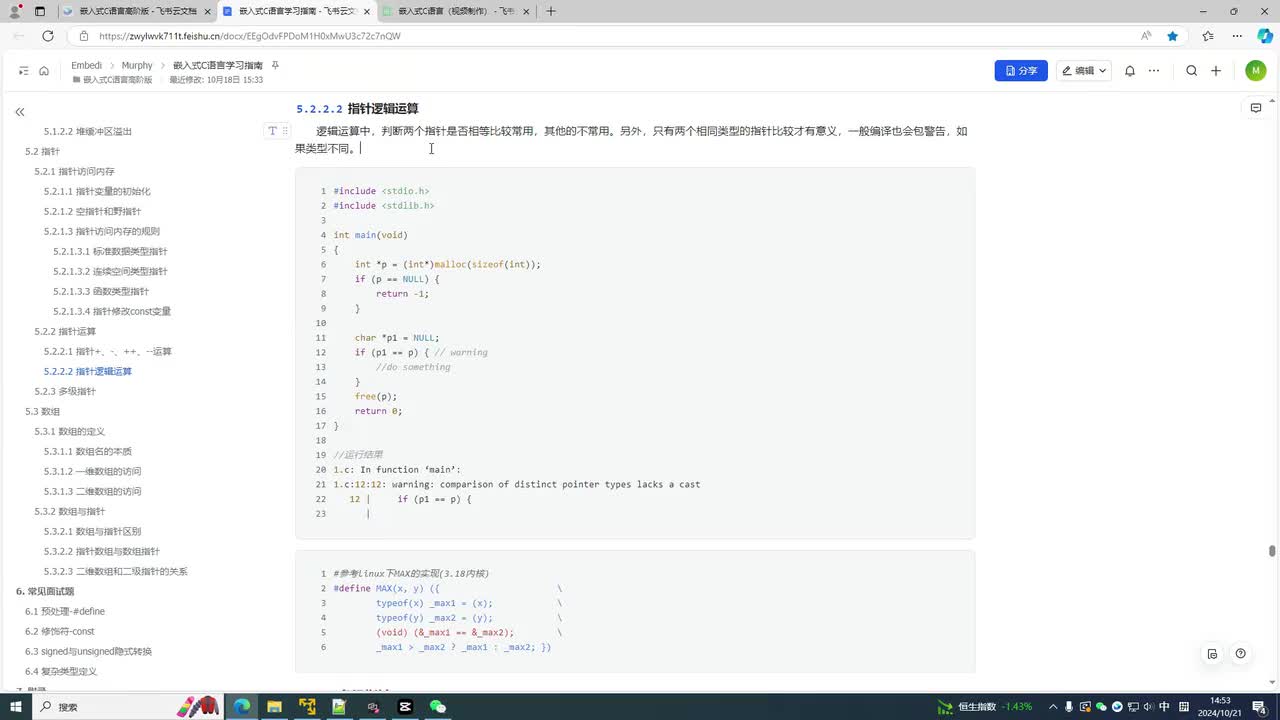Go to outline item 5.2 指针
1280x720 pixels.
point(43,151)
